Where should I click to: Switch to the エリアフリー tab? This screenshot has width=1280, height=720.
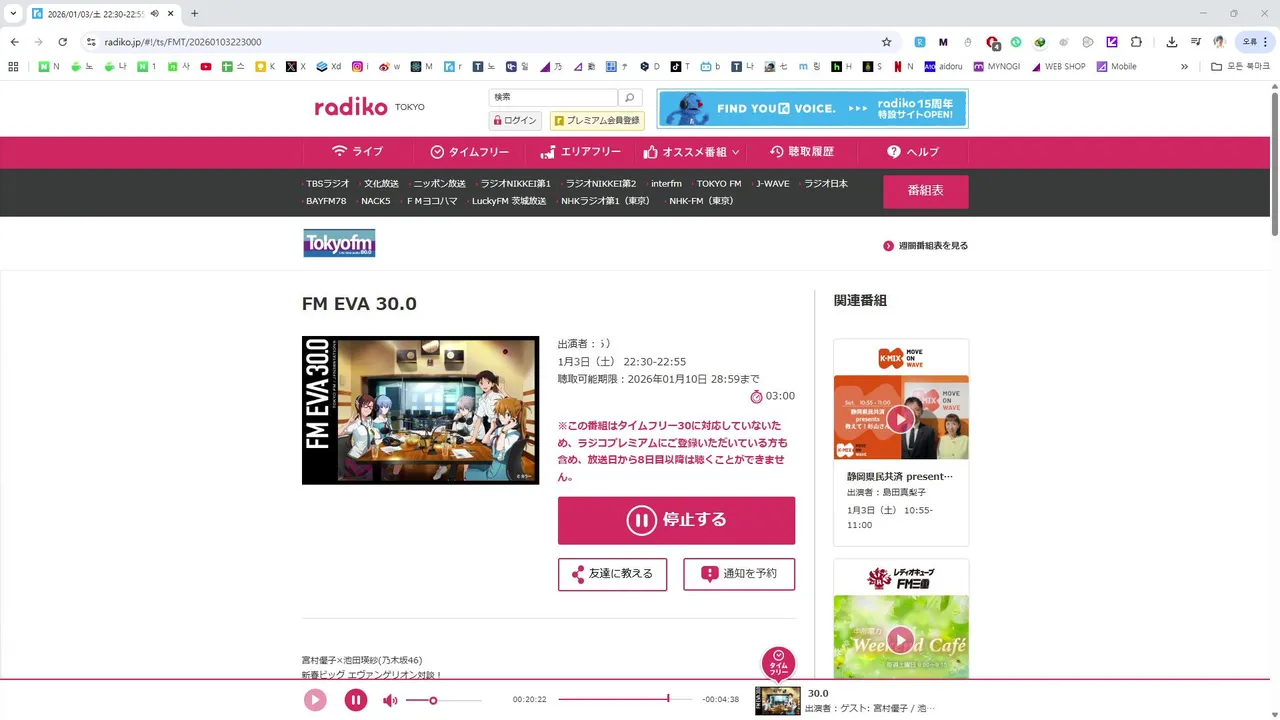(580, 152)
